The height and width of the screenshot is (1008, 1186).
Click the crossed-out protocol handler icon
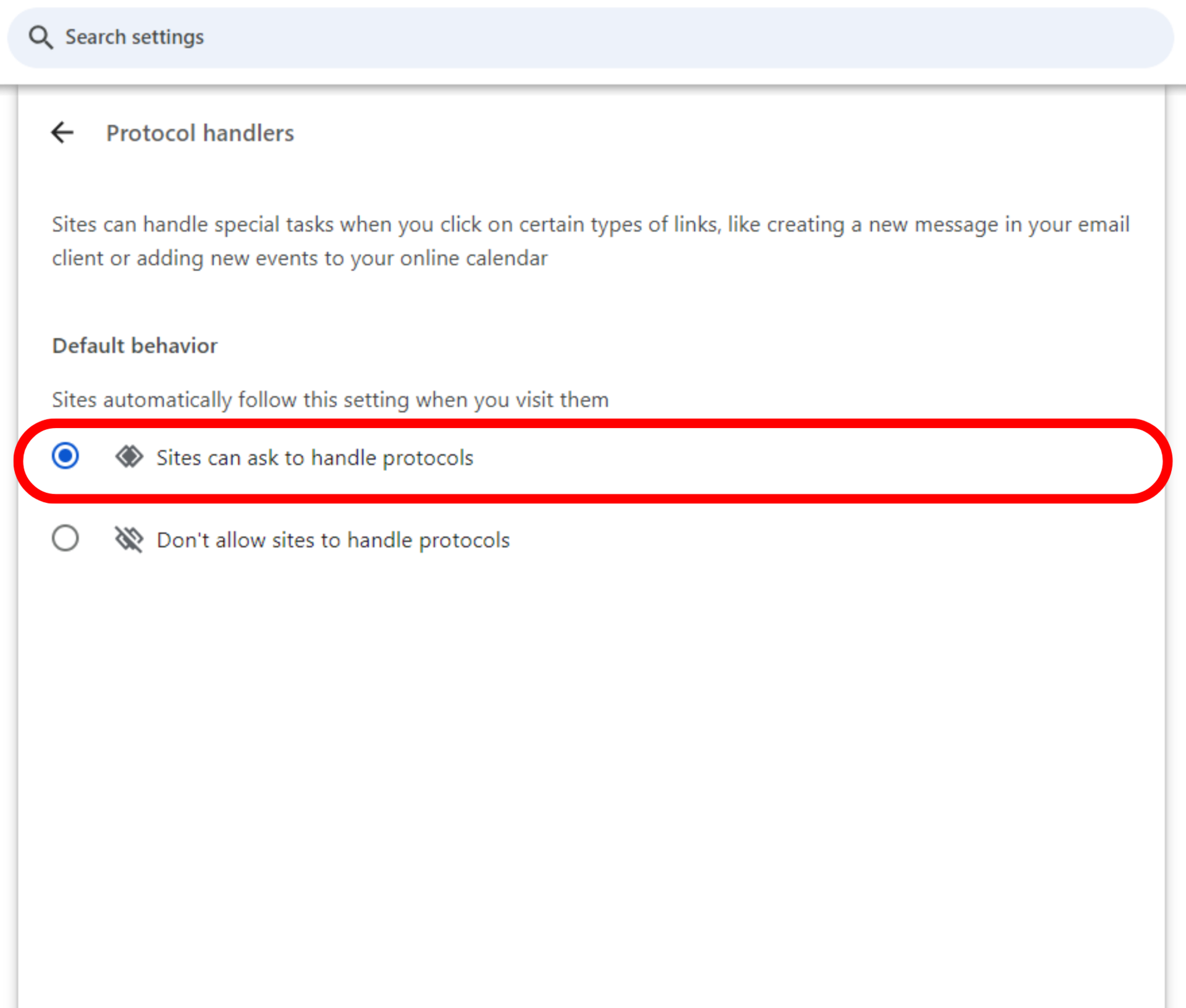point(129,540)
